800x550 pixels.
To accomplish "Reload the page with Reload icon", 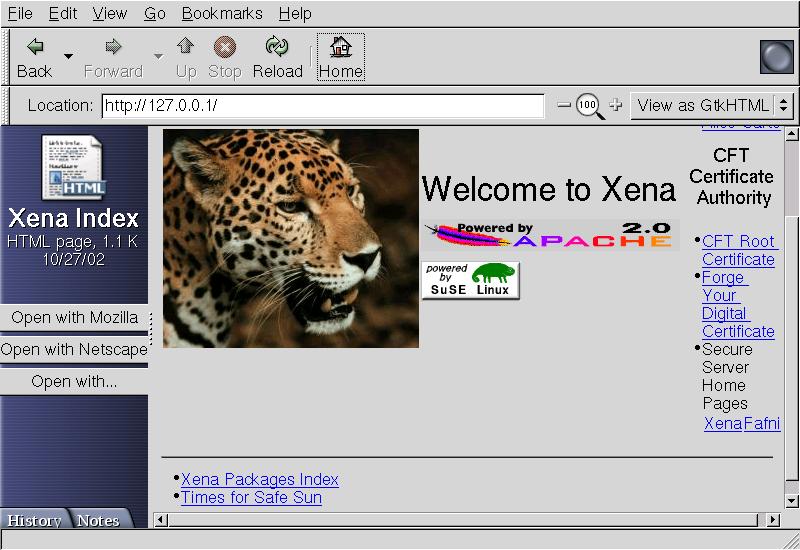I will point(277,47).
